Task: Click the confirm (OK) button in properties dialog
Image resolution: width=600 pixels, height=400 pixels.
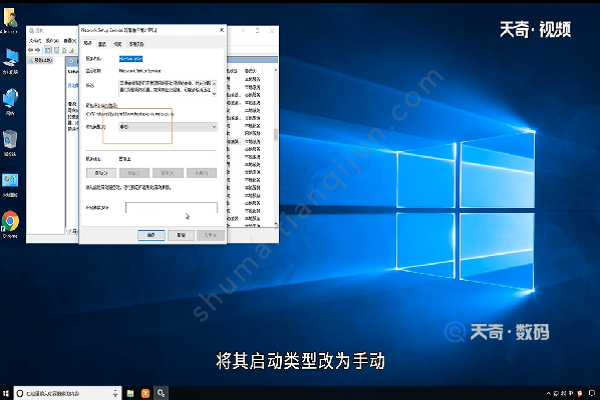Action: [x=151, y=235]
